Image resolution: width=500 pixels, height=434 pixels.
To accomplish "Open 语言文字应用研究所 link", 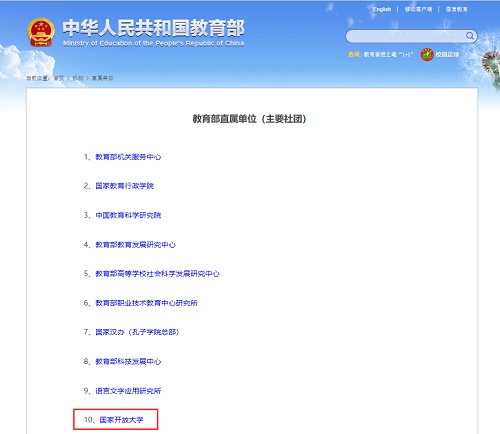I will pos(128,390).
